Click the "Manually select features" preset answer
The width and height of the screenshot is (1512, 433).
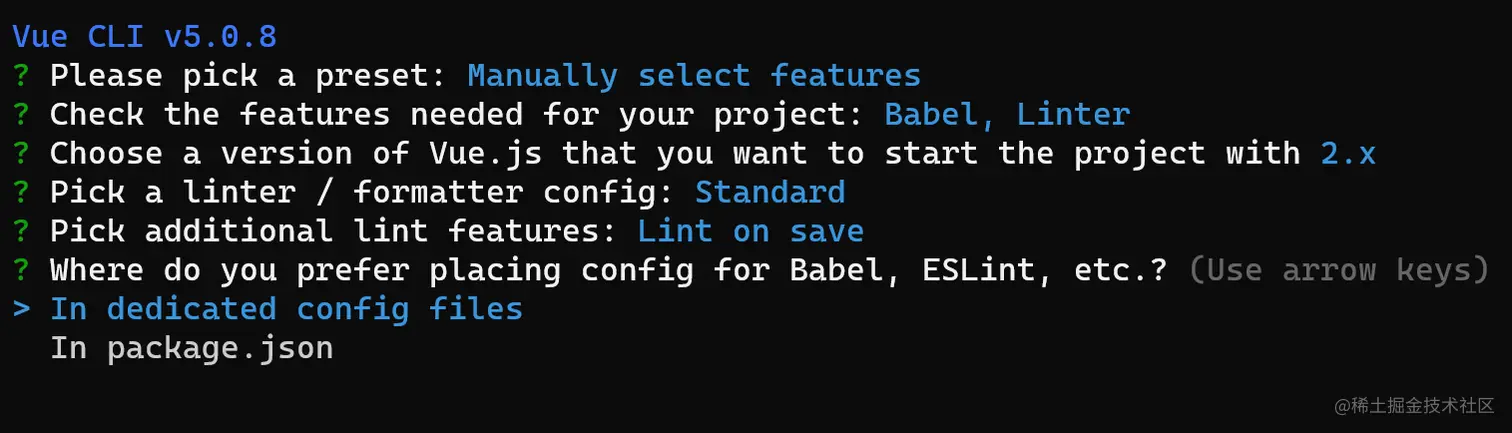(x=694, y=76)
